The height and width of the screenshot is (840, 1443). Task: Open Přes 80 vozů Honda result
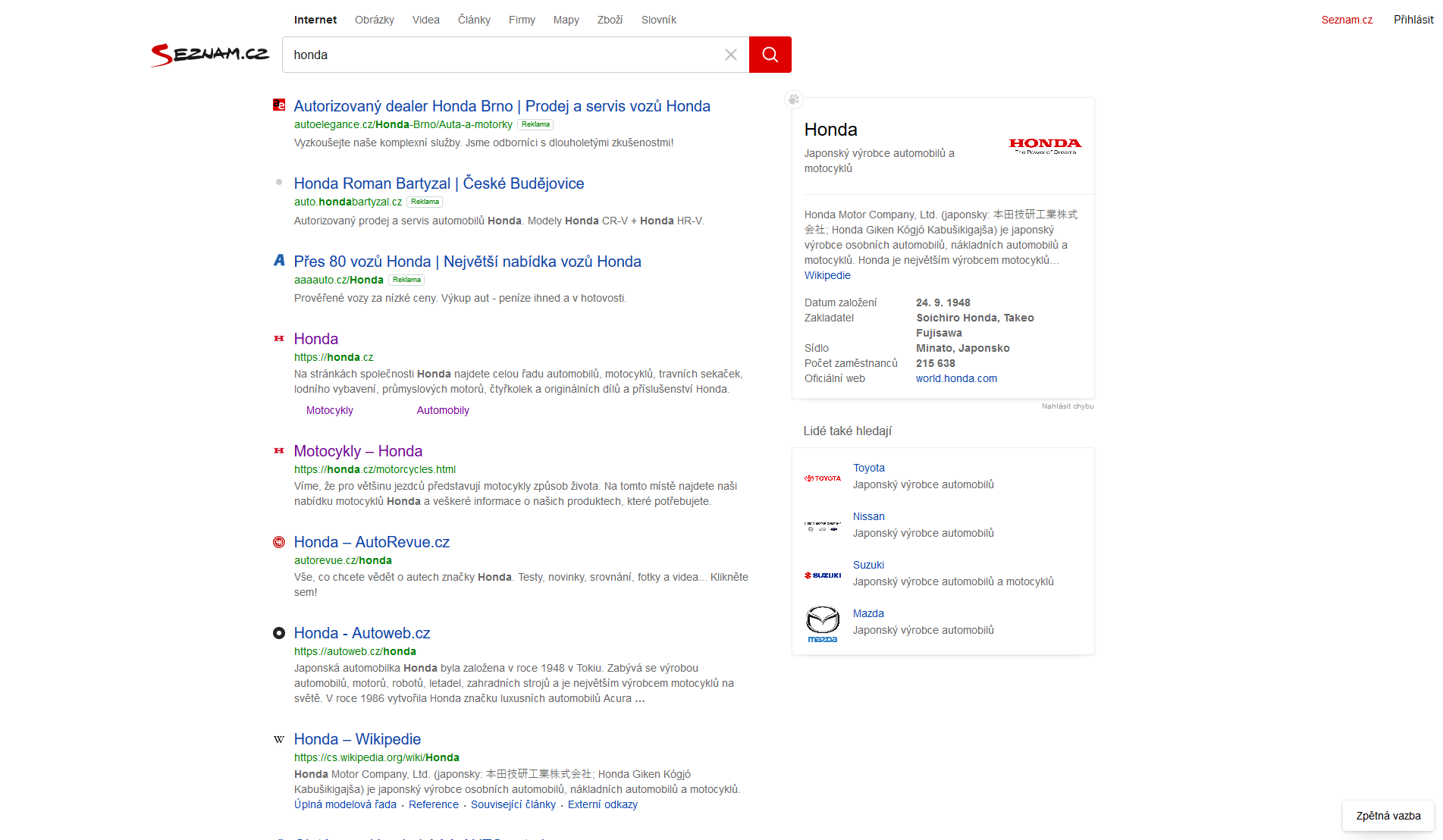(x=468, y=262)
